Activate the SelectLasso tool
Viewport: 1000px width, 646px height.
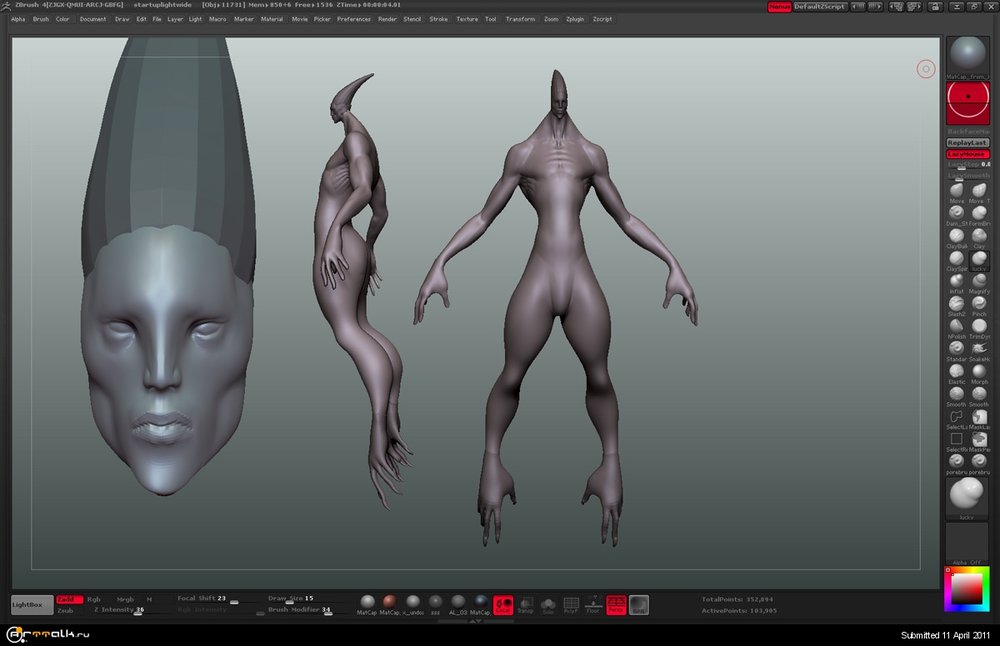956,416
